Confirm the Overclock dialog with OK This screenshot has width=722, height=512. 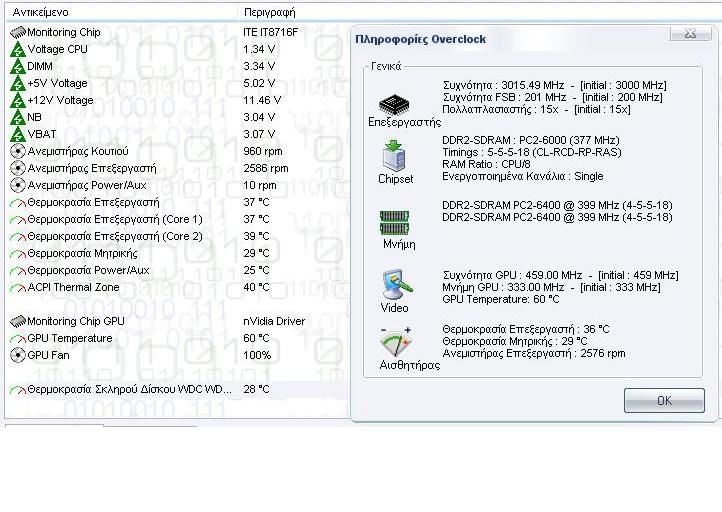pyautogui.click(x=664, y=401)
